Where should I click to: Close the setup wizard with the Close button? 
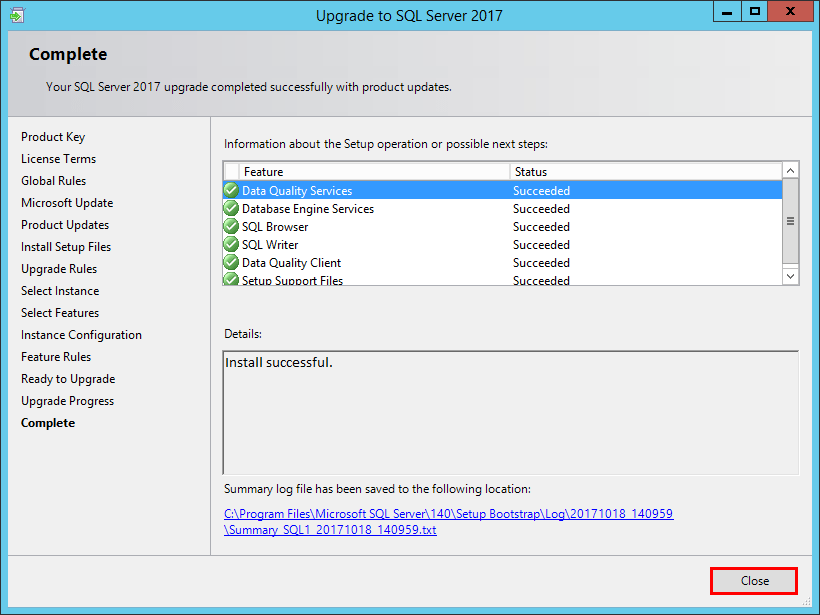[x=754, y=580]
